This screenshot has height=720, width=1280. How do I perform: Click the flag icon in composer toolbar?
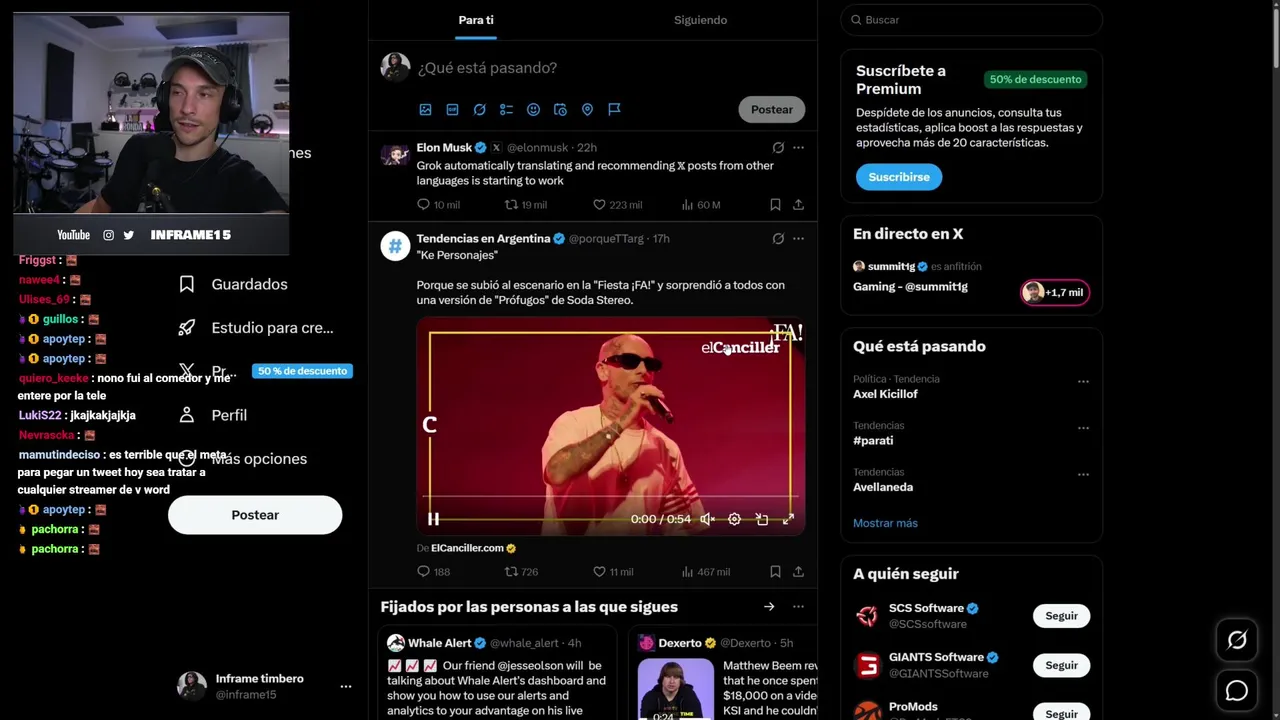pos(614,109)
